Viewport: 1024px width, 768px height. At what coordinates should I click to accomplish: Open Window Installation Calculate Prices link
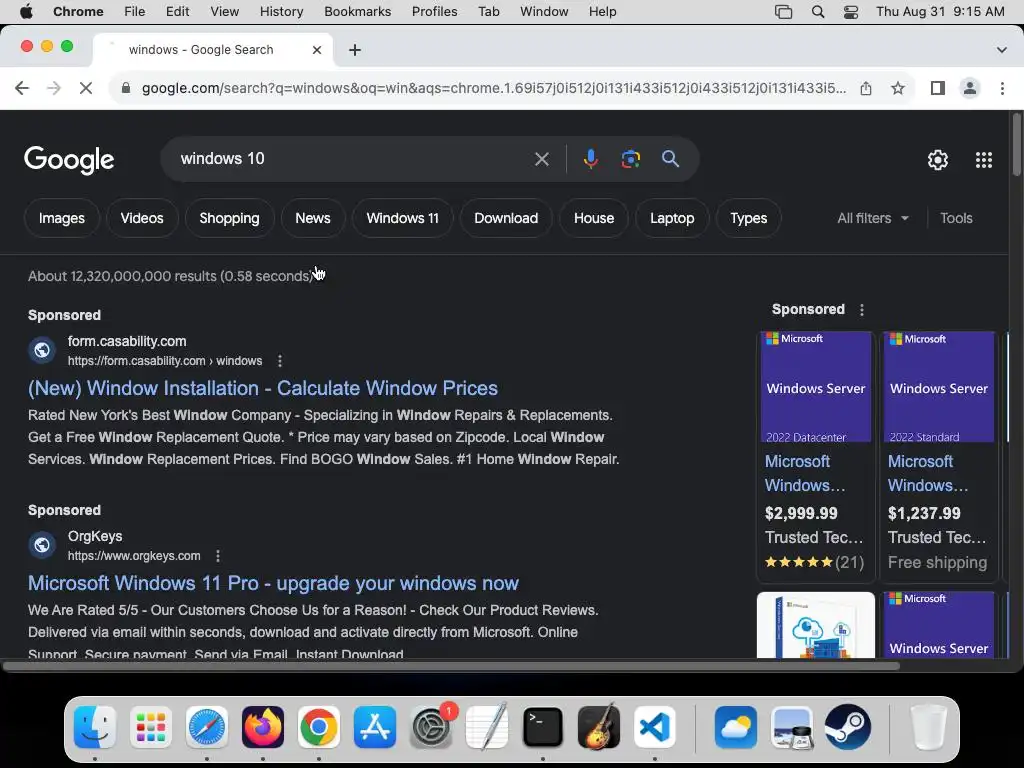coord(263,388)
